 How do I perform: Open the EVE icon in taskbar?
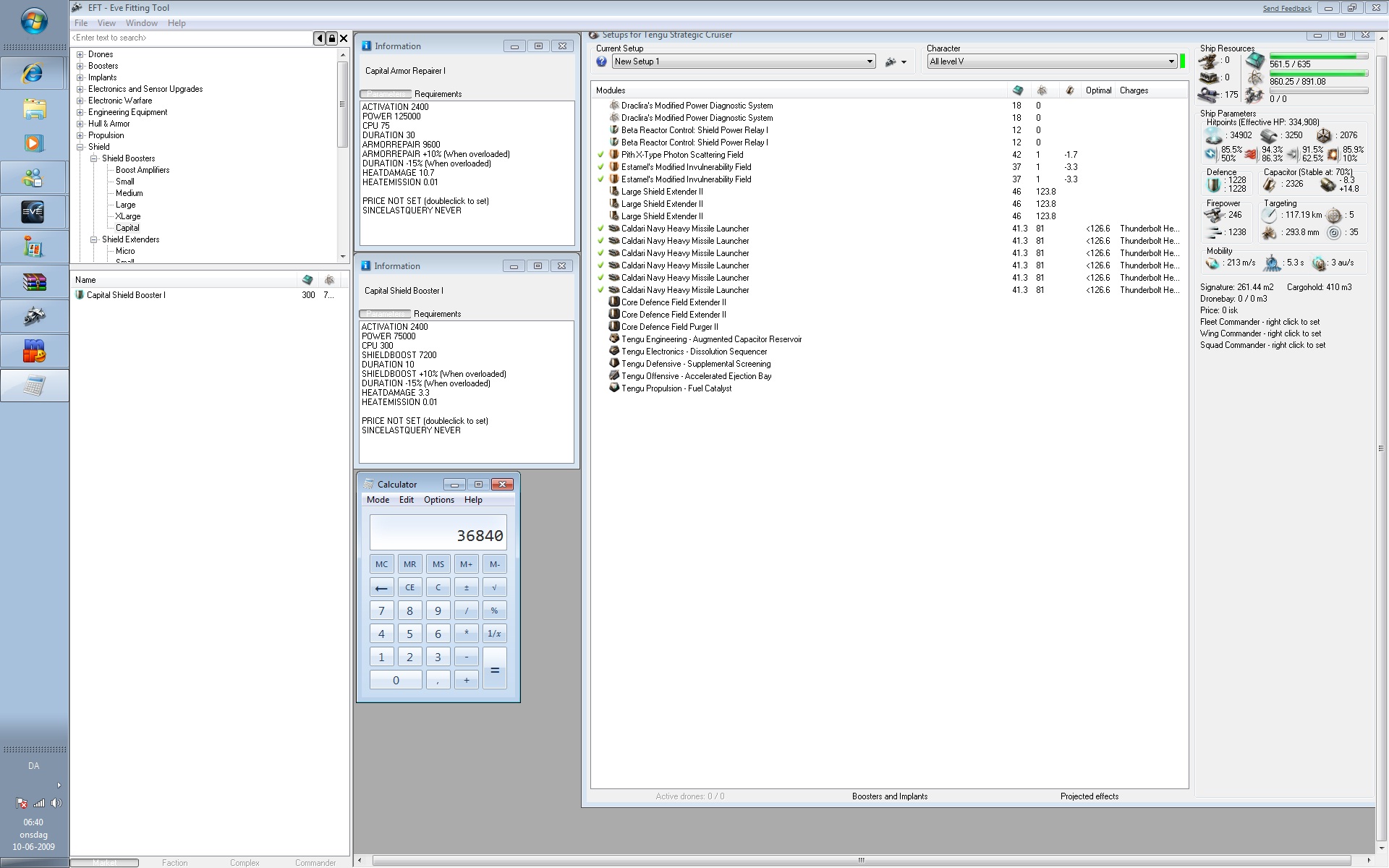33,212
